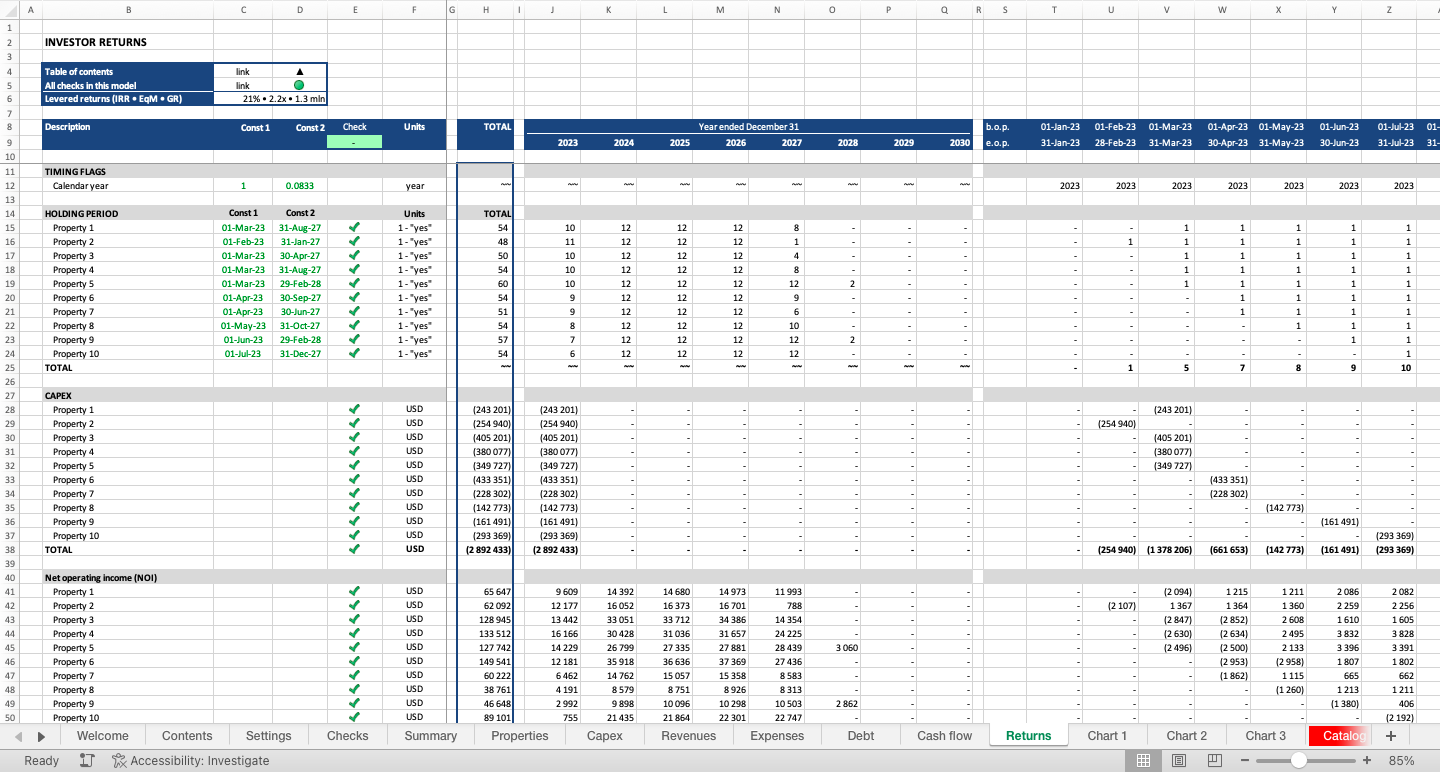This screenshot has height=772, width=1440.
Task: Click the Year ended December 31 banner
Action: (748, 127)
